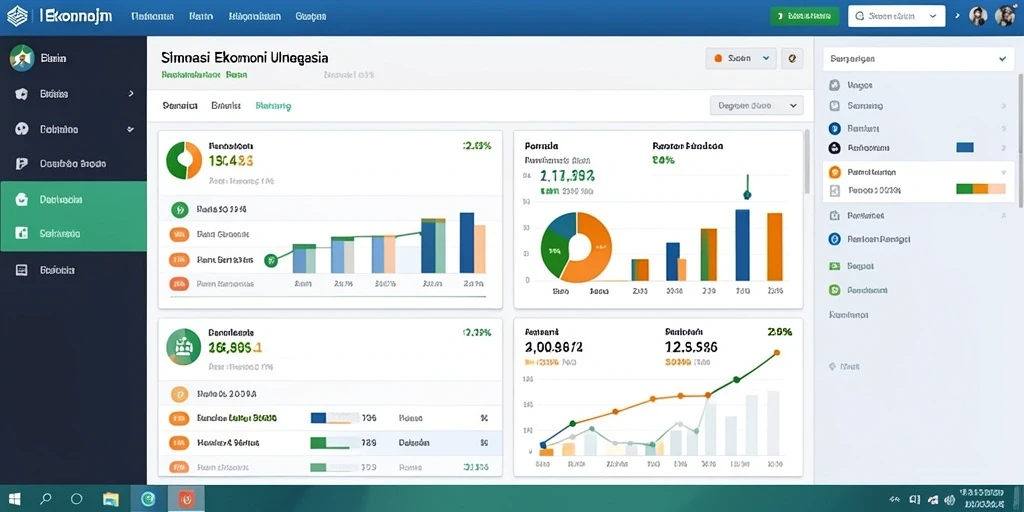Click the Ekonomi logo icon in the header

click(18, 16)
